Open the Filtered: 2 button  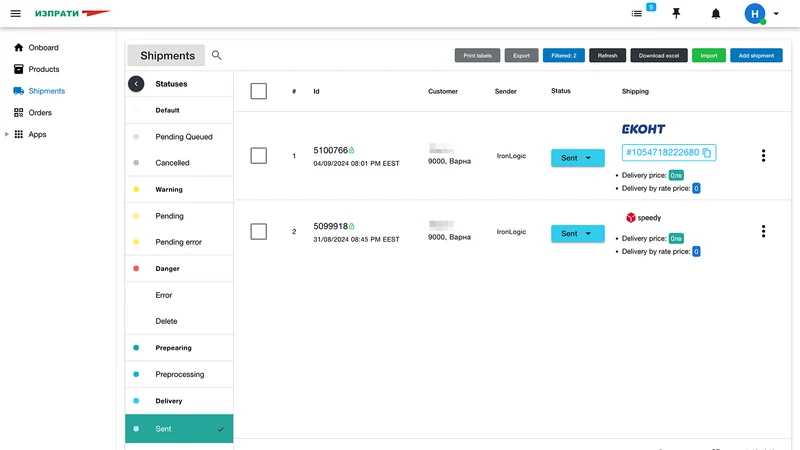click(564, 56)
